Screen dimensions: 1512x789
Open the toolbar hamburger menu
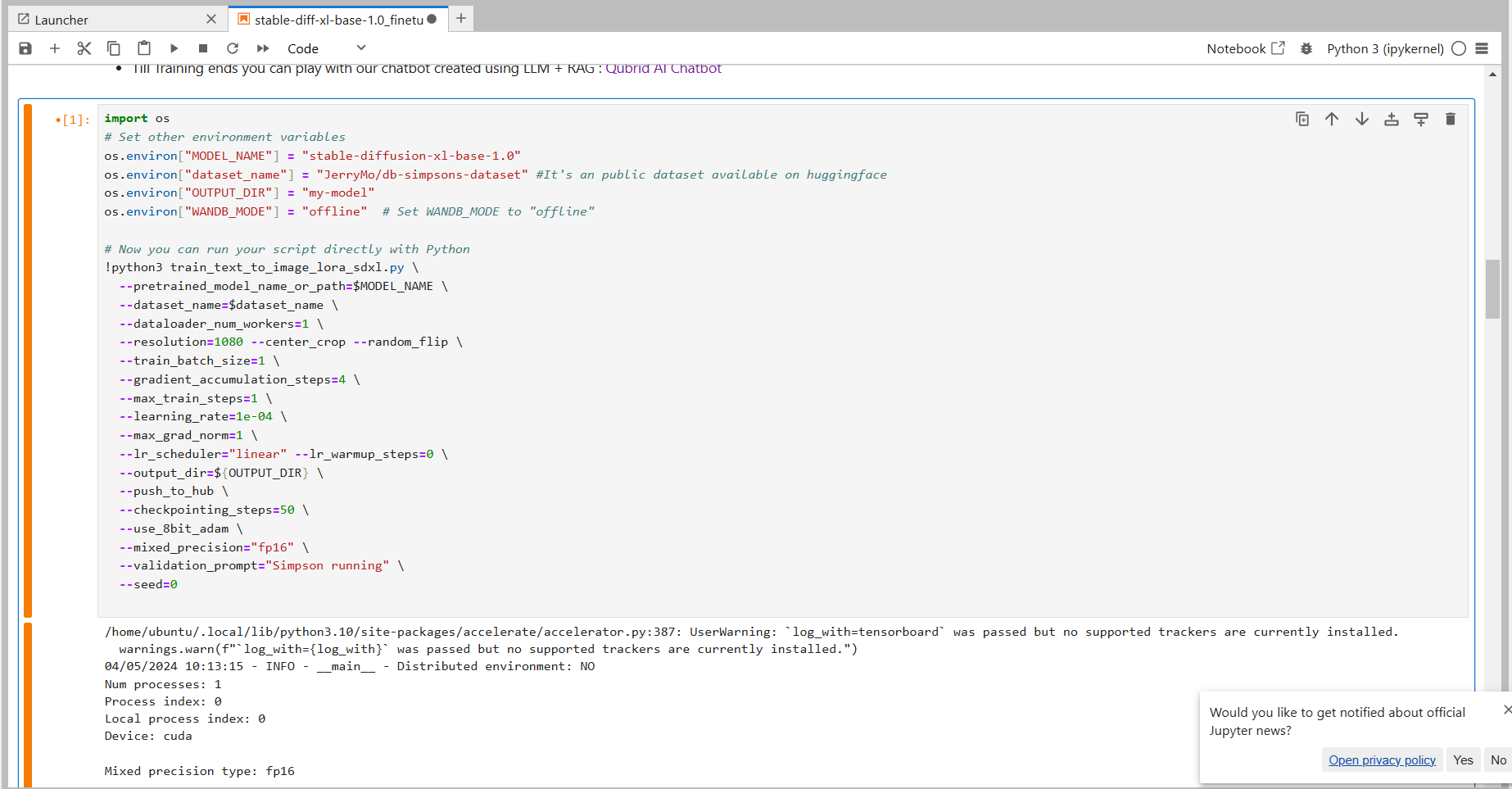[x=1482, y=48]
